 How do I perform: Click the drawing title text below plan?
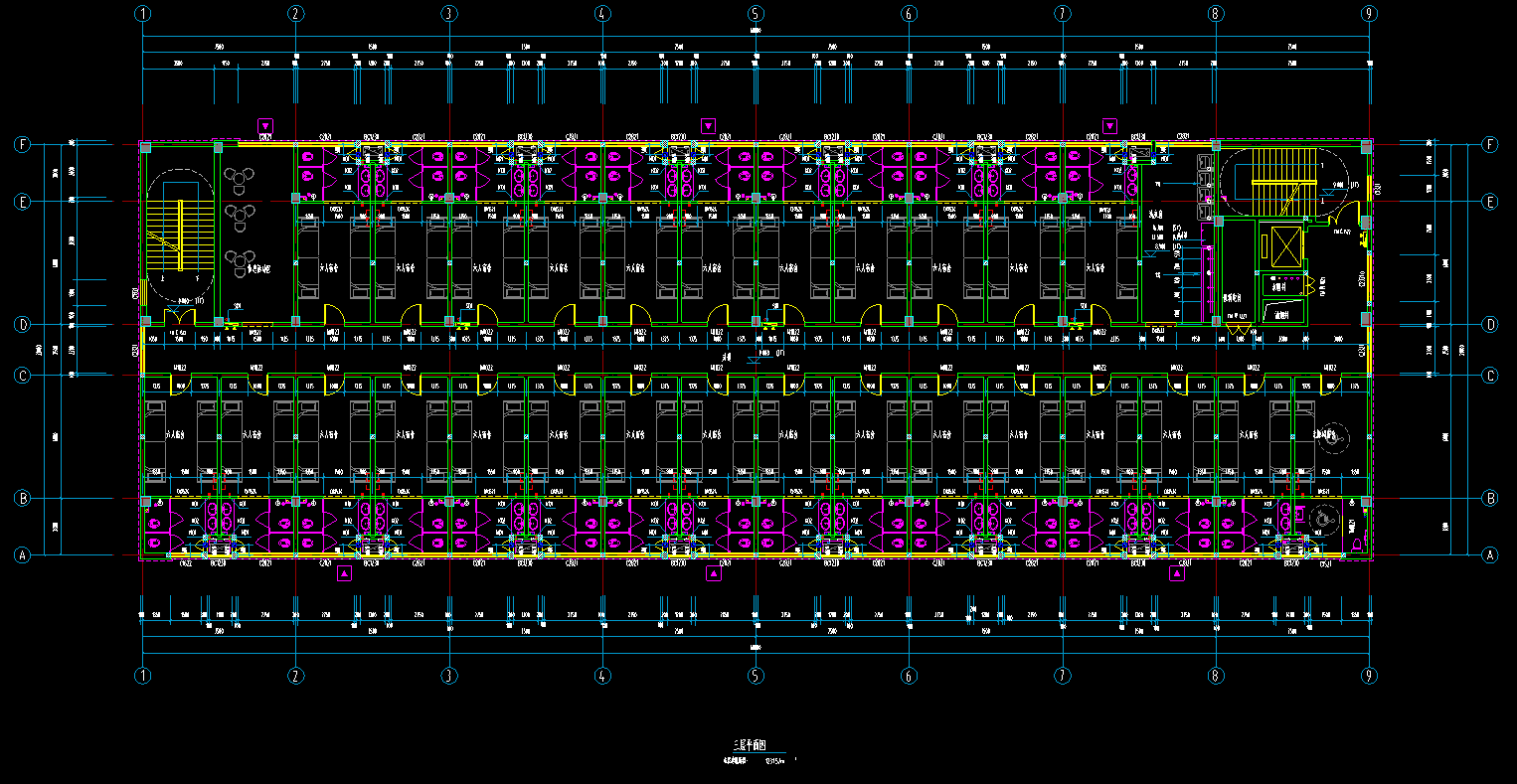[x=753, y=743]
